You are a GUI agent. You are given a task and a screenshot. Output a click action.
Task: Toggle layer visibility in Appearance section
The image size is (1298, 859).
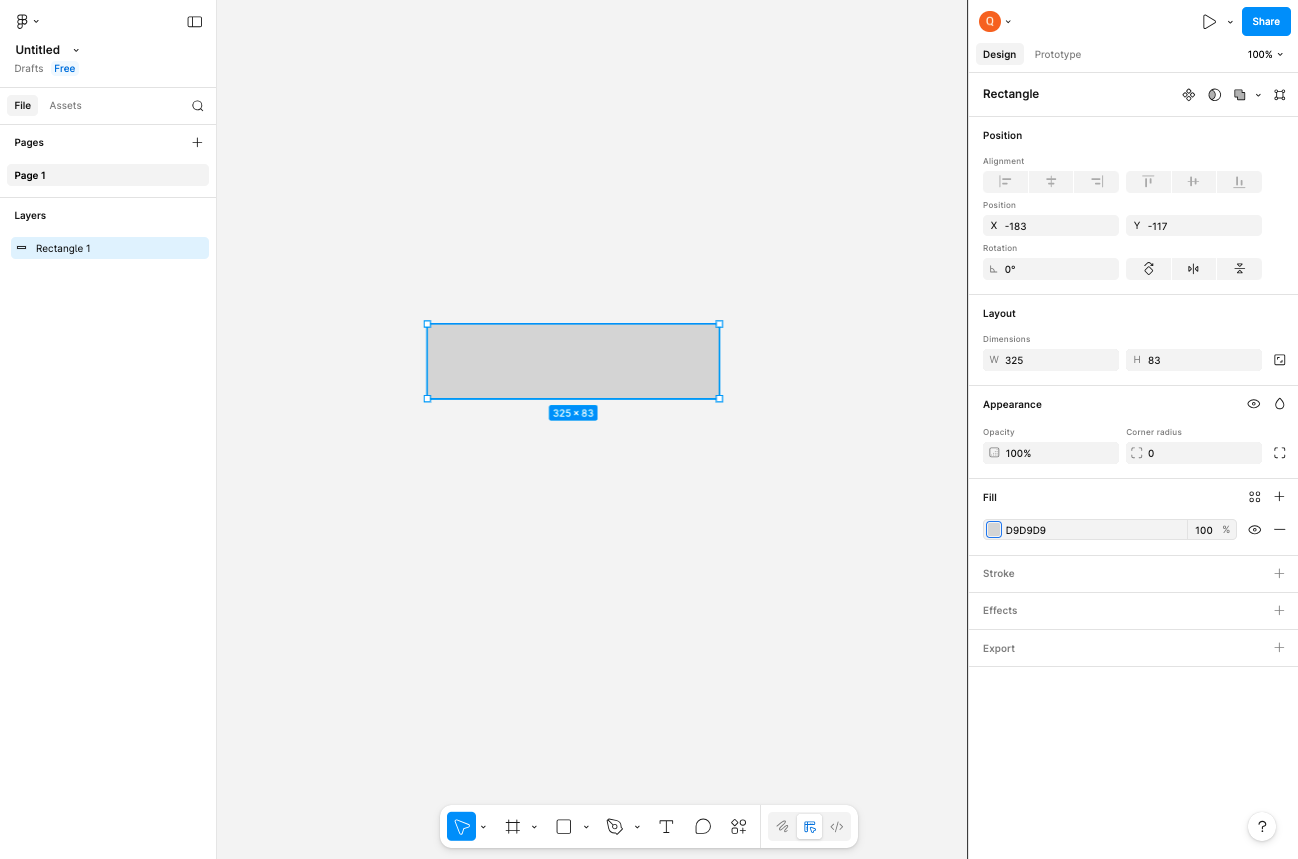click(1254, 405)
